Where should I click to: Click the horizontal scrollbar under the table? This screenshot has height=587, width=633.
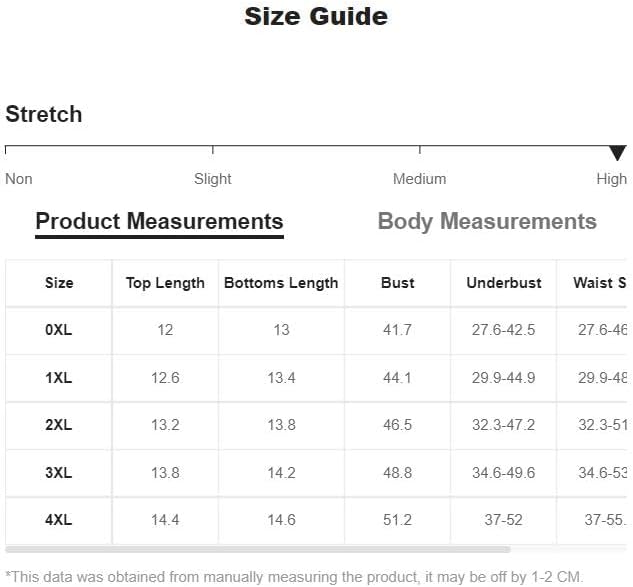[x=258, y=549]
